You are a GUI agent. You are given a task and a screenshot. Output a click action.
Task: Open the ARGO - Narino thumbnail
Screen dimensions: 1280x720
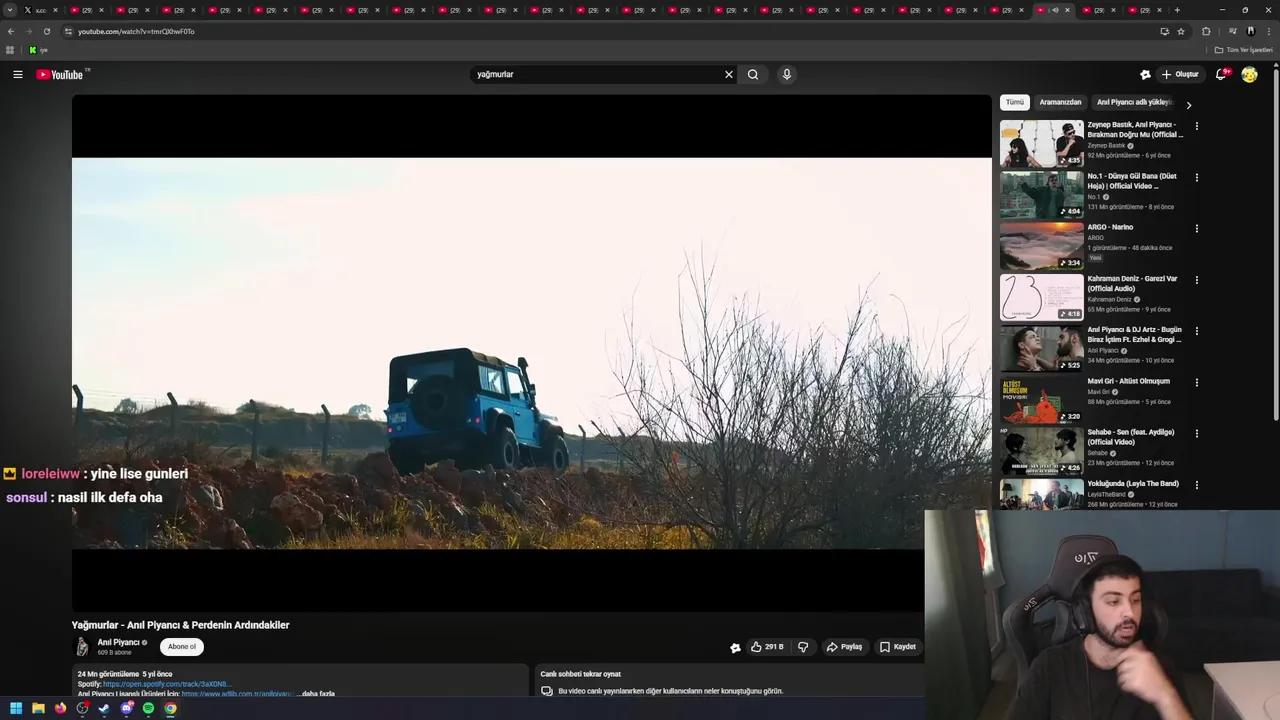(x=1041, y=246)
